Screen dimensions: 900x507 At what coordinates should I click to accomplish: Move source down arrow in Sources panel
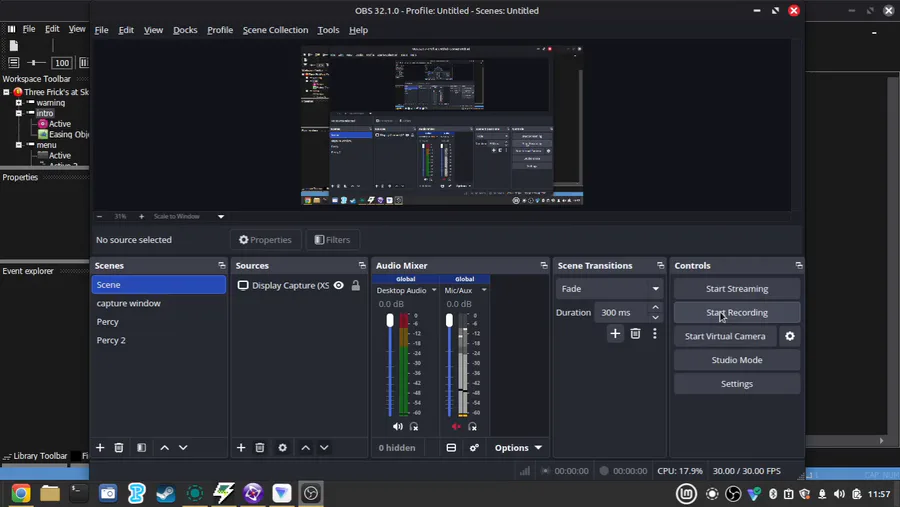pos(324,447)
